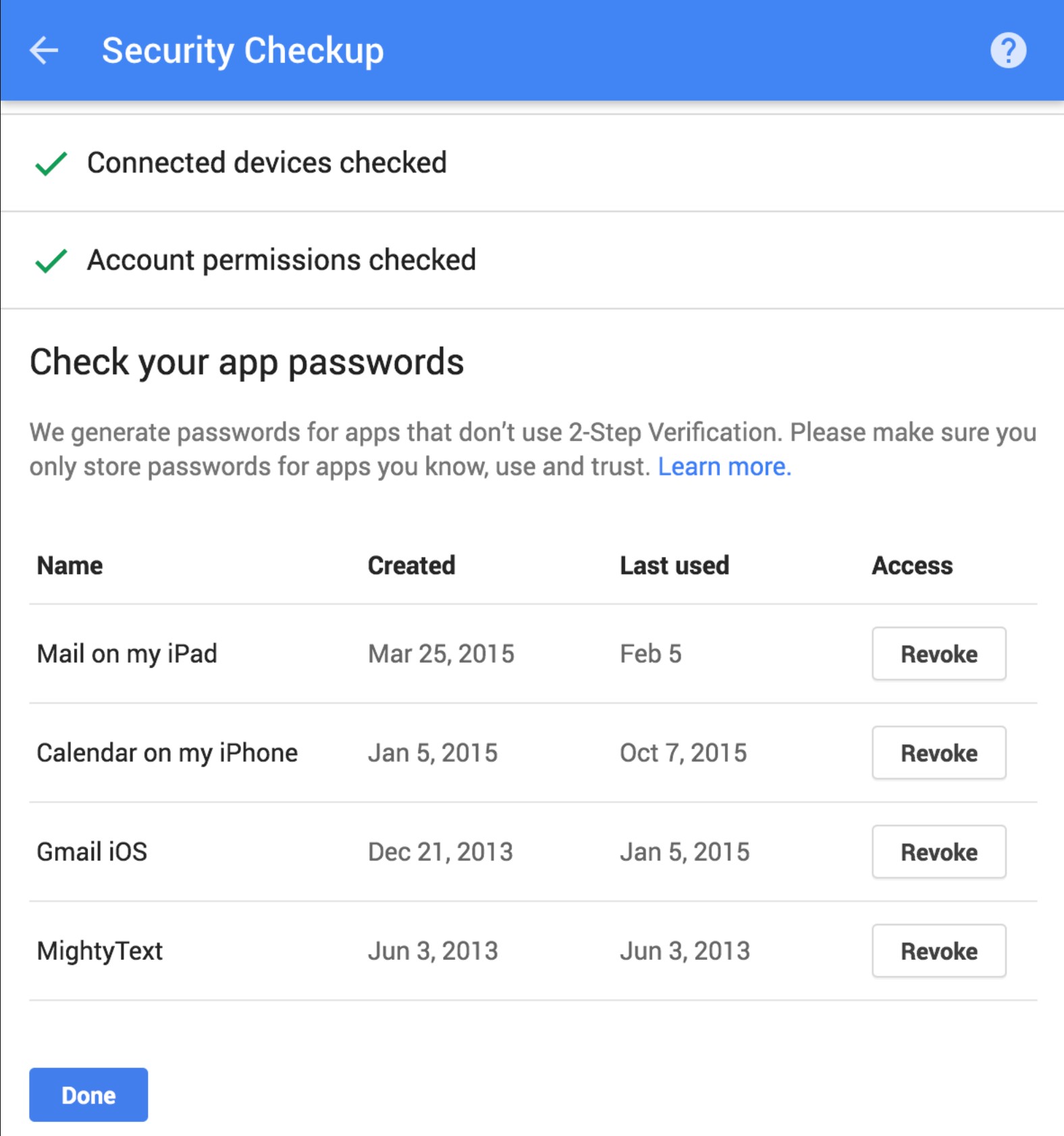1064x1136 pixels.
Task: Expand the Account permissions checked section
Action: click(282, 261)
